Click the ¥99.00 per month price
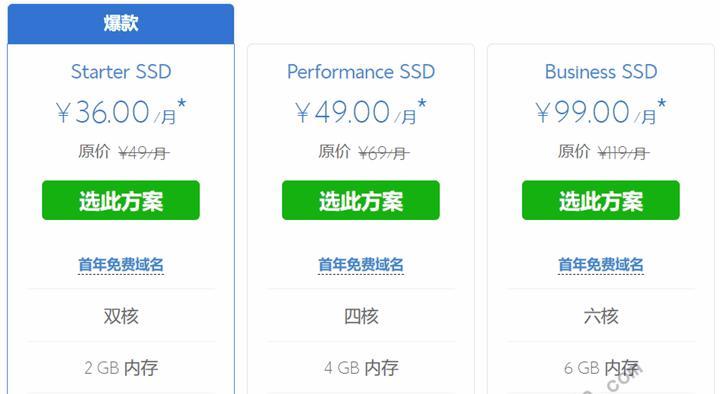 point(601,112)
